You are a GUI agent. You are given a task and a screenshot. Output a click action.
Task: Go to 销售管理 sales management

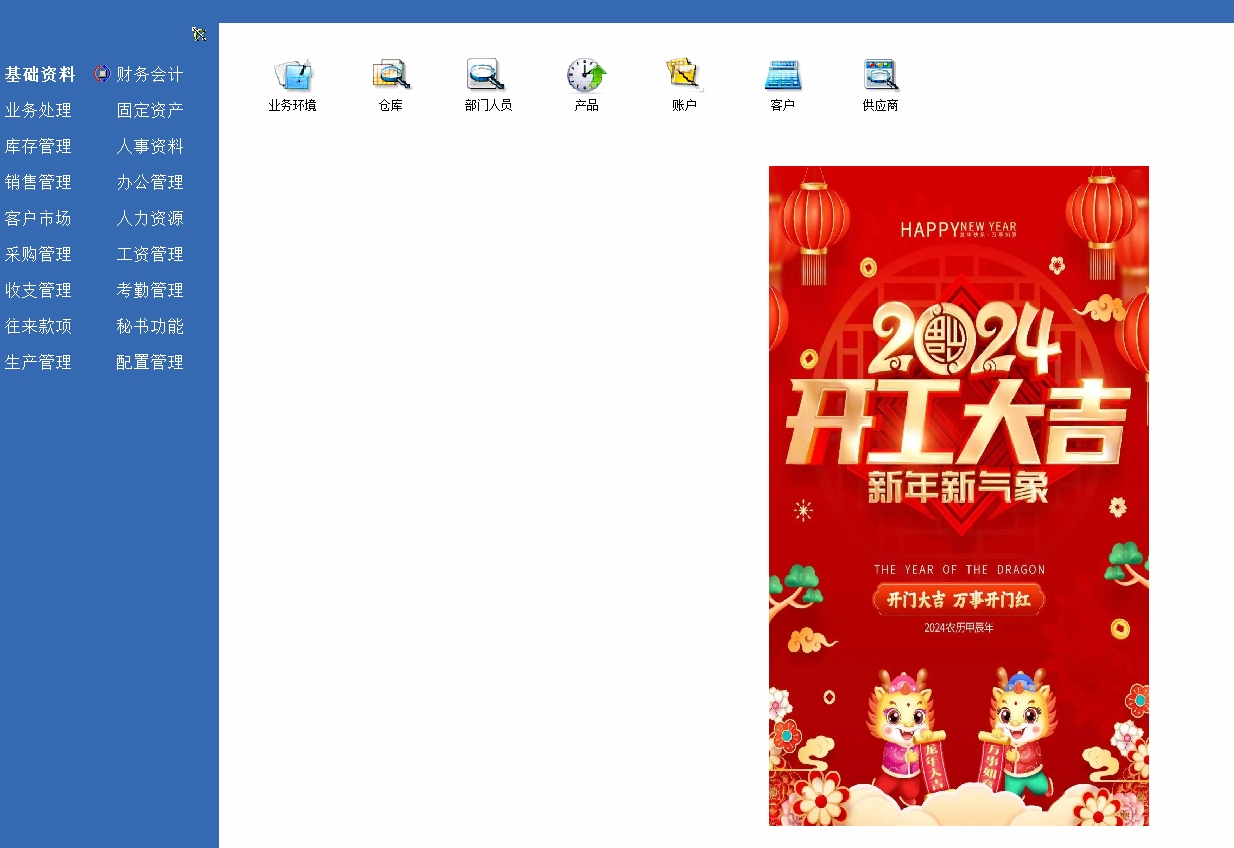point(38,183)
